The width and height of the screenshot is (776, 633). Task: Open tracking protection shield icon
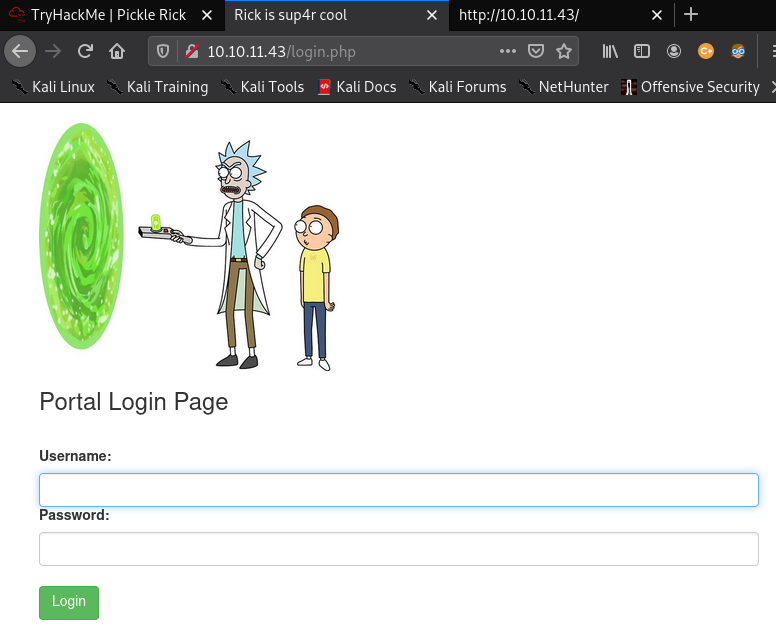point(163,51)
